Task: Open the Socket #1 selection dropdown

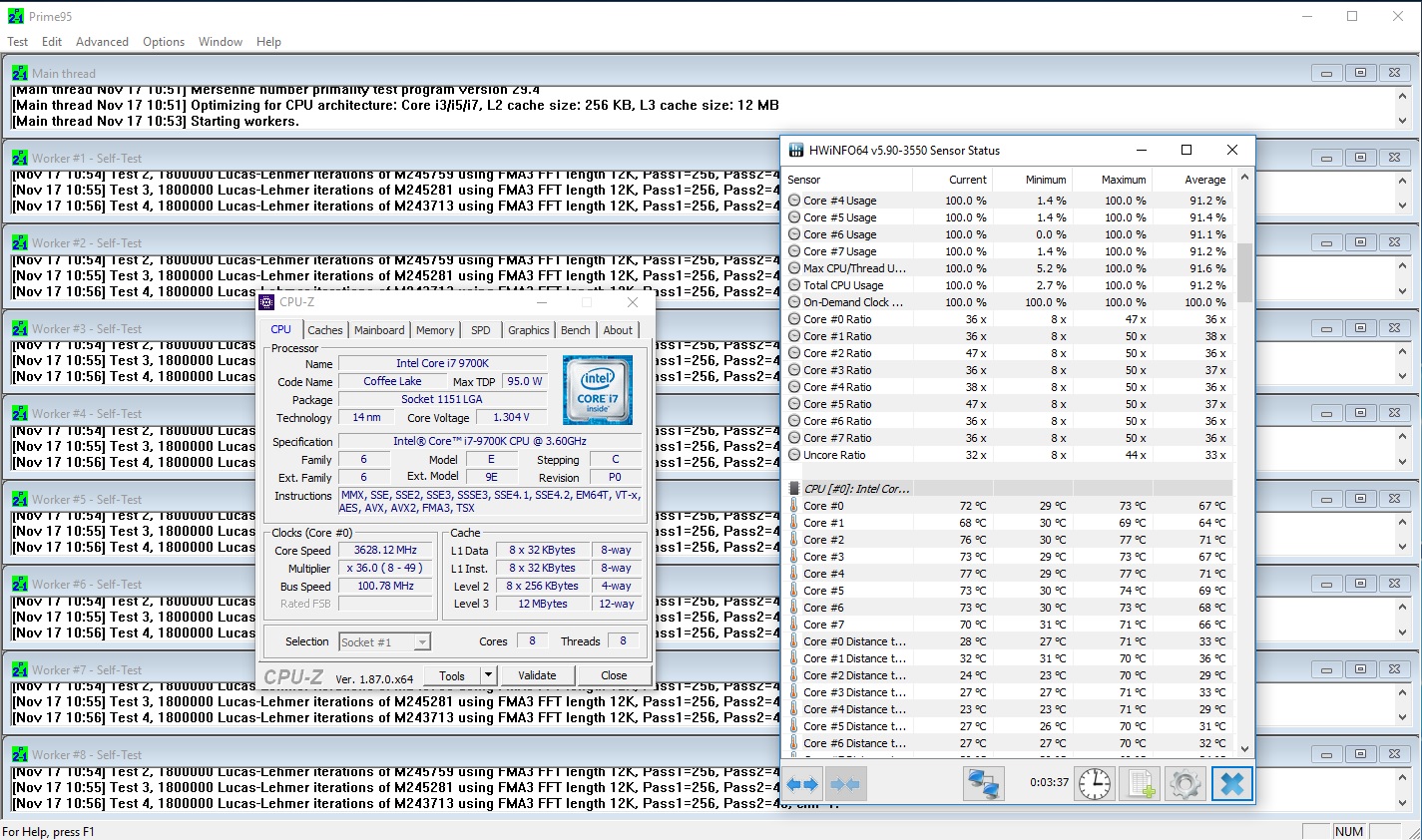Action: [x=422, y=642]
